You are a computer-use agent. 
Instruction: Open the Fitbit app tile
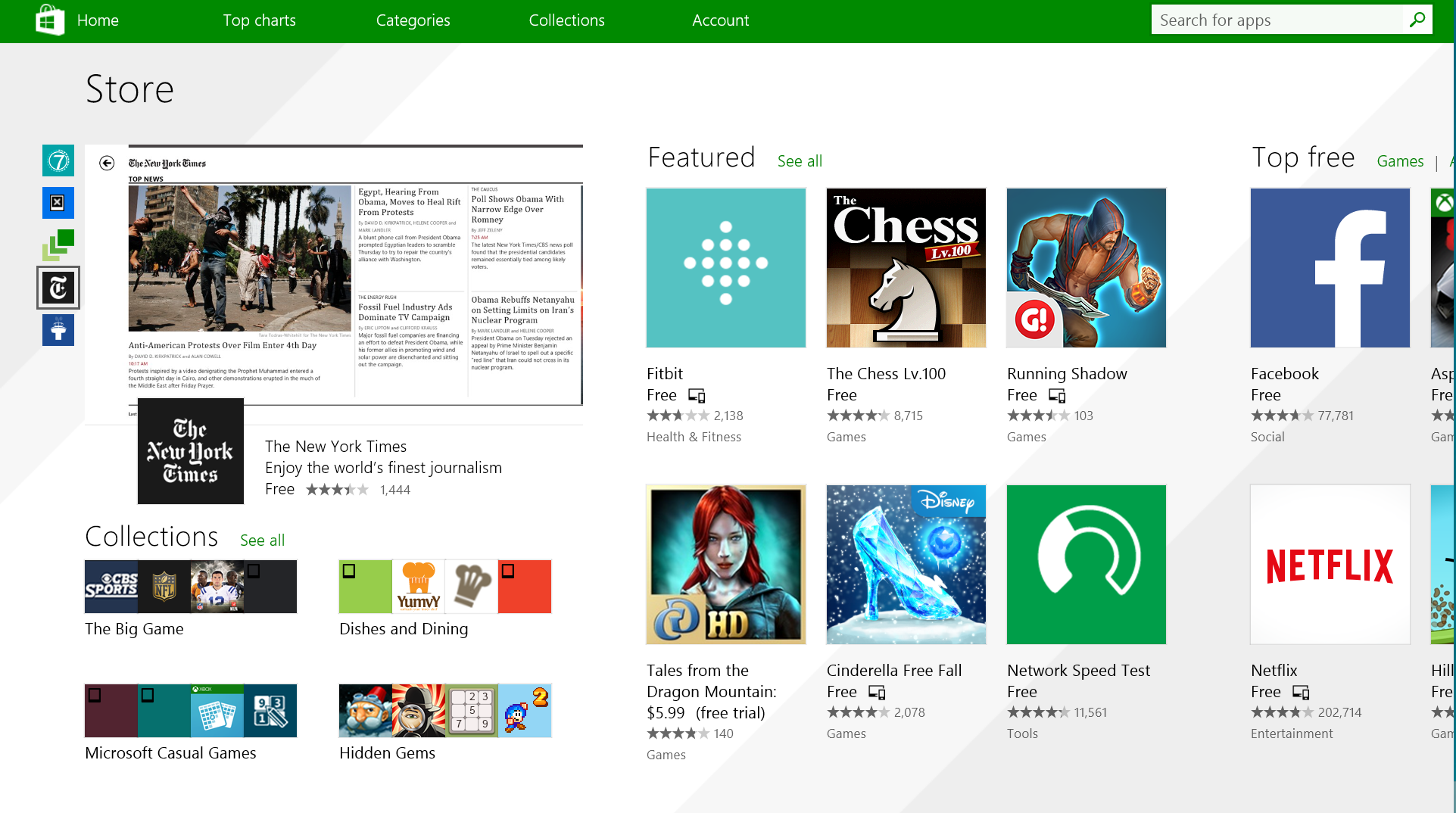pos(726,268)
